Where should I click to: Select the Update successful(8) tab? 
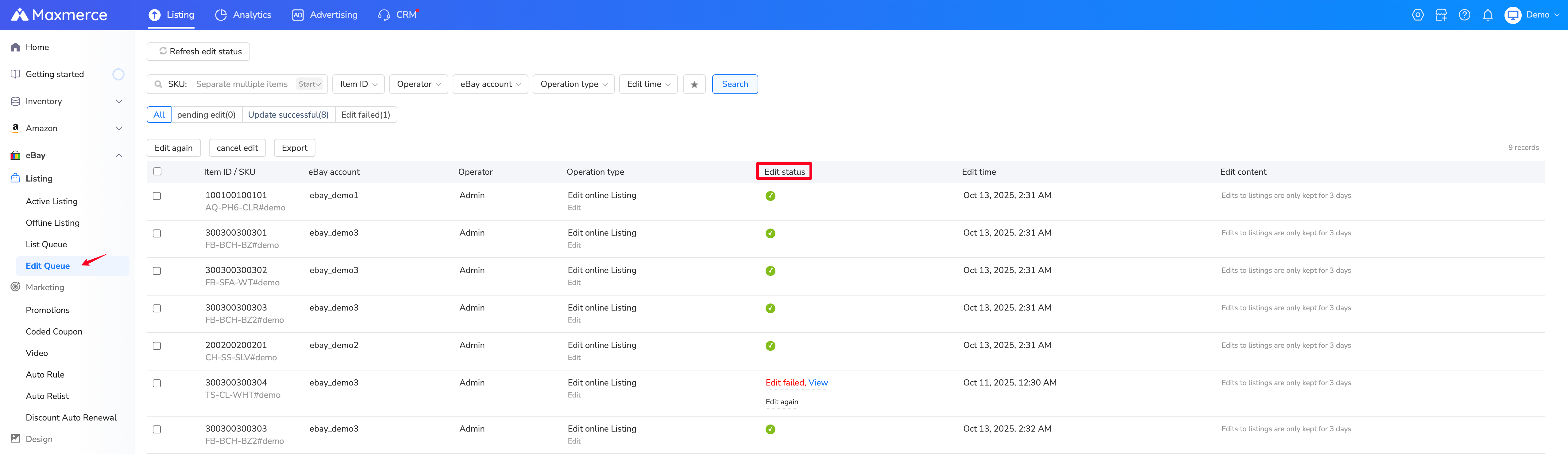[288, 115]
